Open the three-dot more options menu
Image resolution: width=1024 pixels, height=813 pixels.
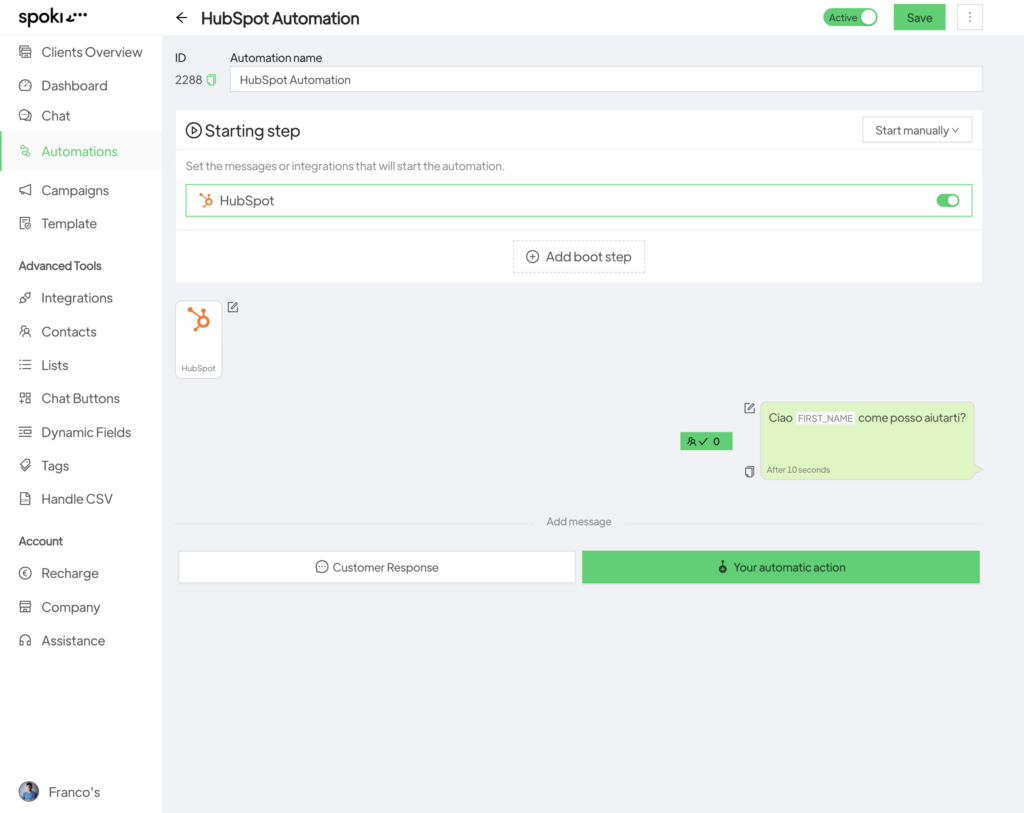pyautogui.click(x=969, y=18)
